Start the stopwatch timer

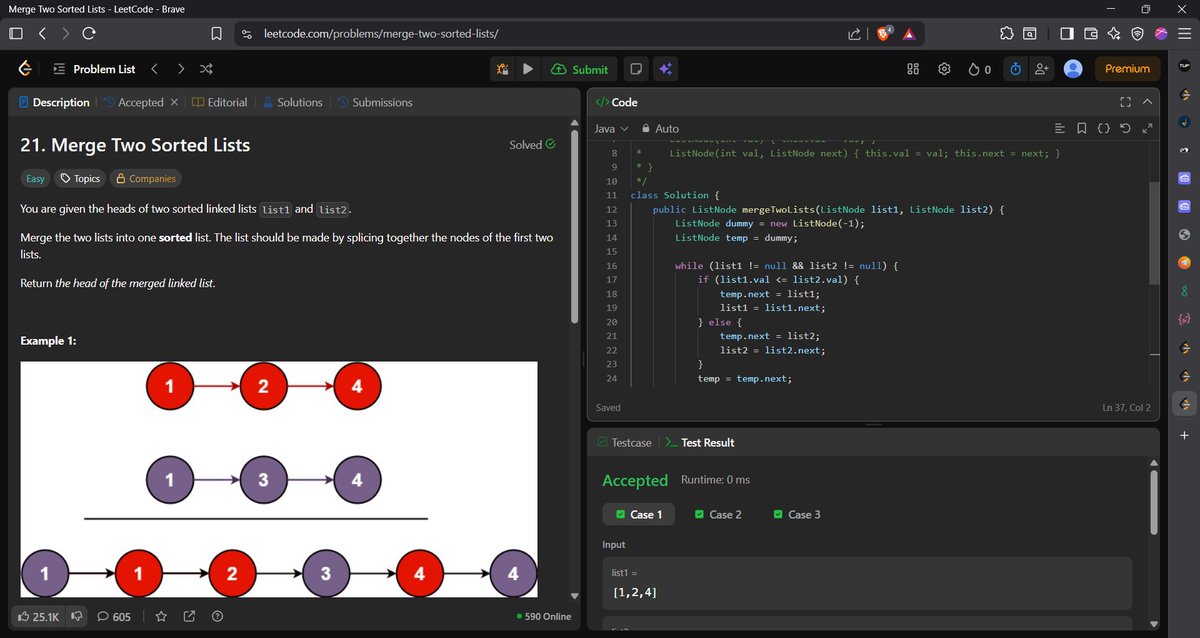(x=1015, y=69)
